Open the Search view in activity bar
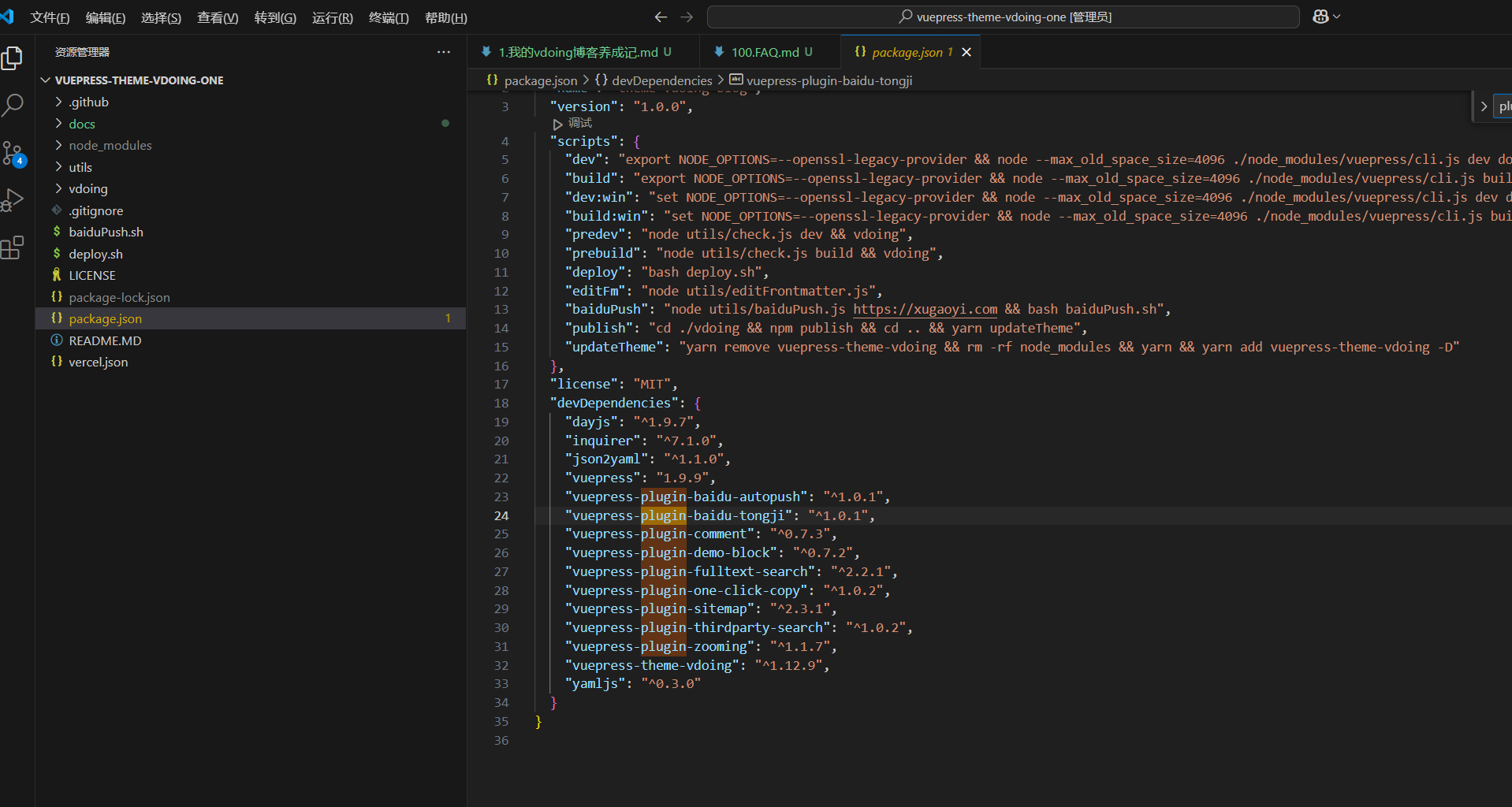This screenshot has width=1512, height=807. (x=13, y=105)
